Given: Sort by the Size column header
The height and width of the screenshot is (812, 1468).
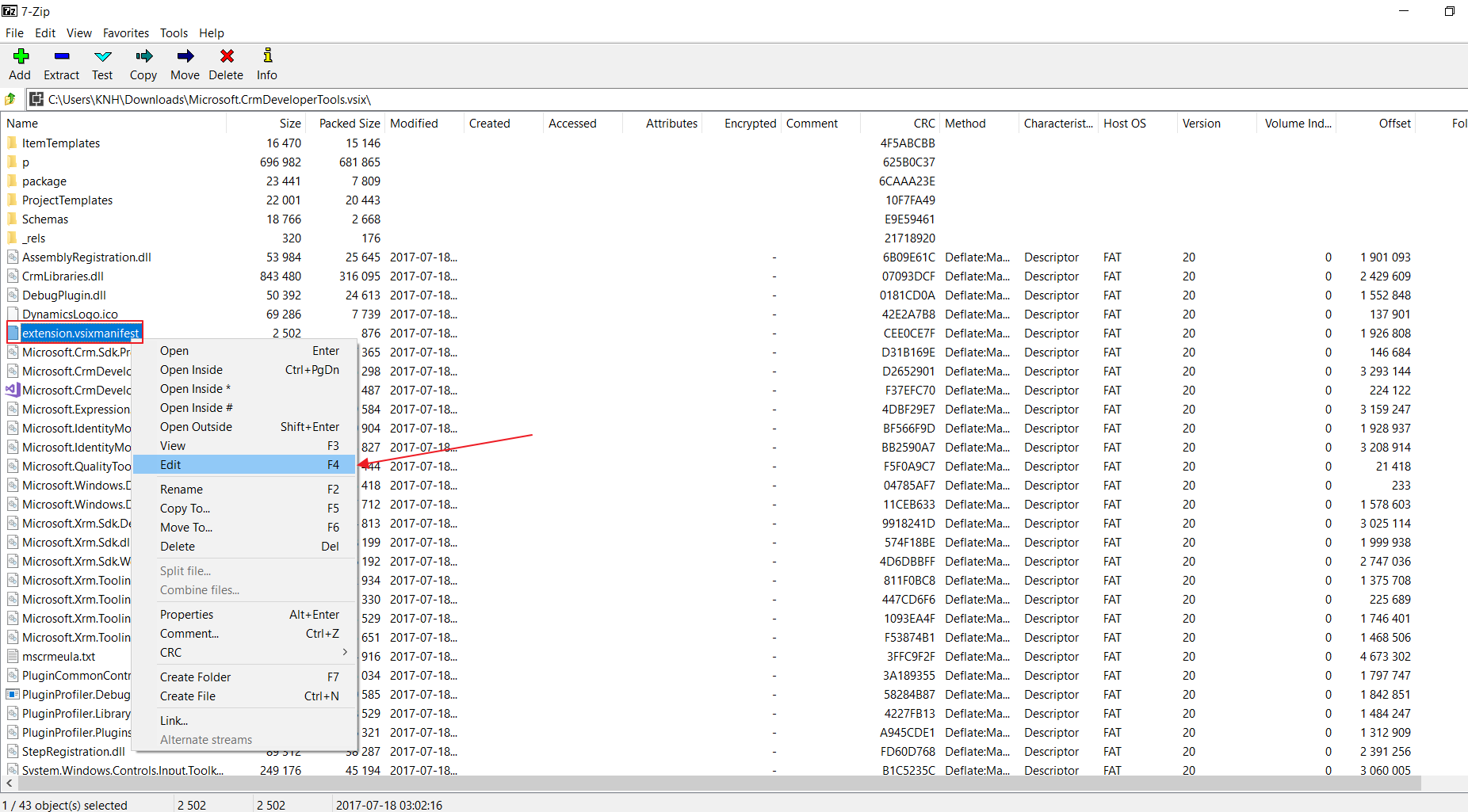Looking at the screenshot, I should [266, 124].
